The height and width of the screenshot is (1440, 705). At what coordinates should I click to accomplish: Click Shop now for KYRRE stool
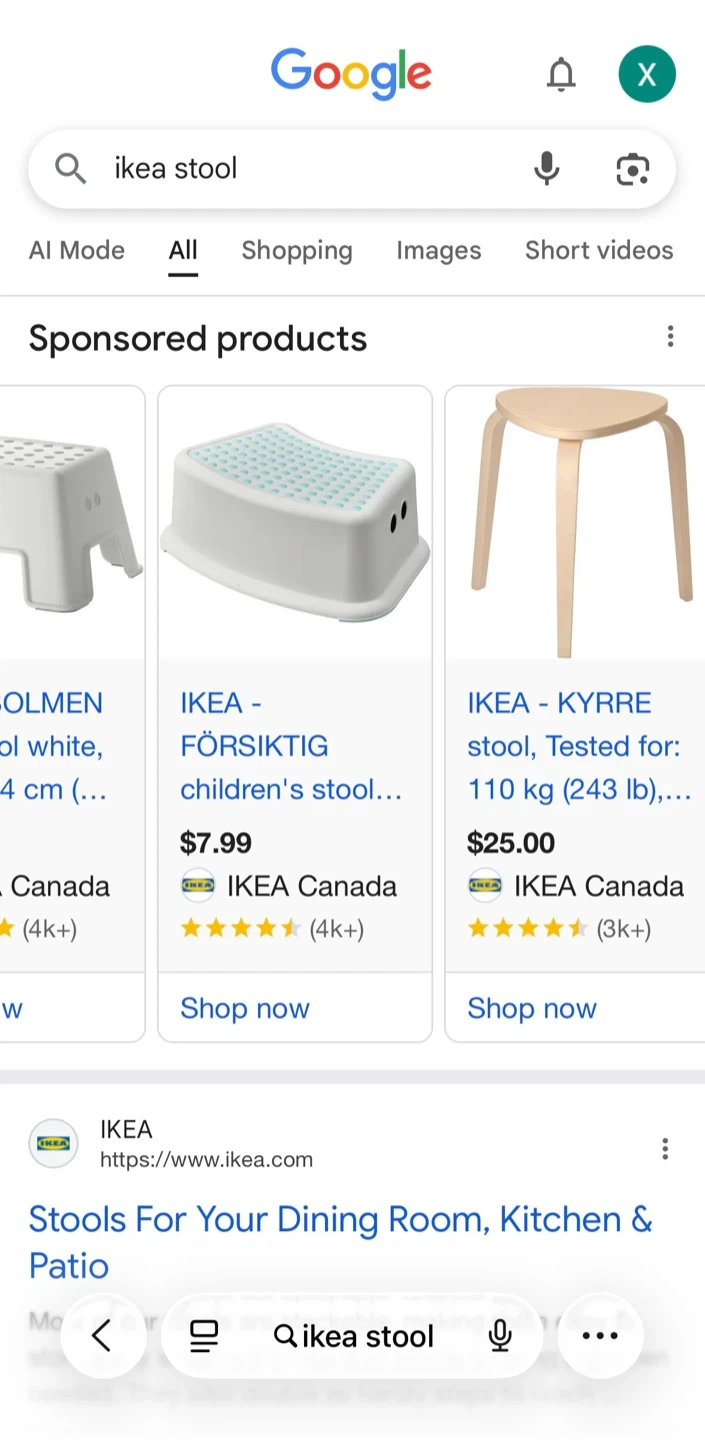click(x=532, y=1008)
